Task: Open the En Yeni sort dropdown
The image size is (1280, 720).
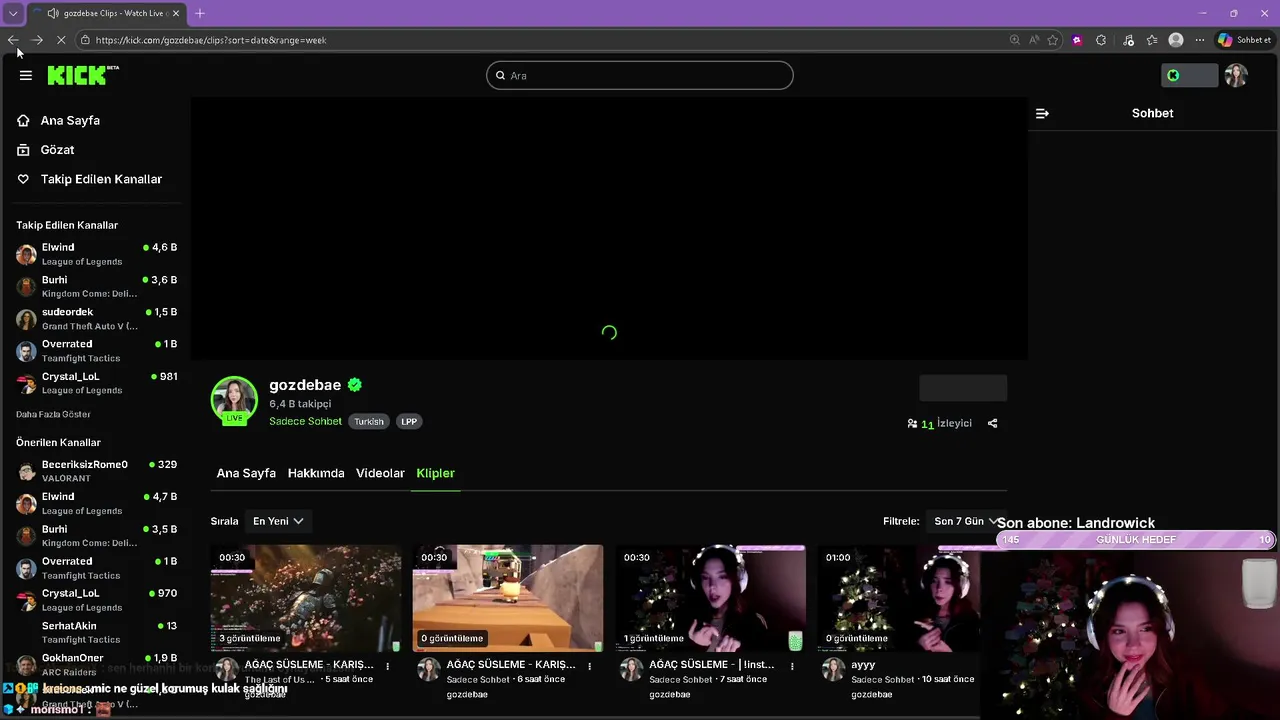Action: point(278,521)
